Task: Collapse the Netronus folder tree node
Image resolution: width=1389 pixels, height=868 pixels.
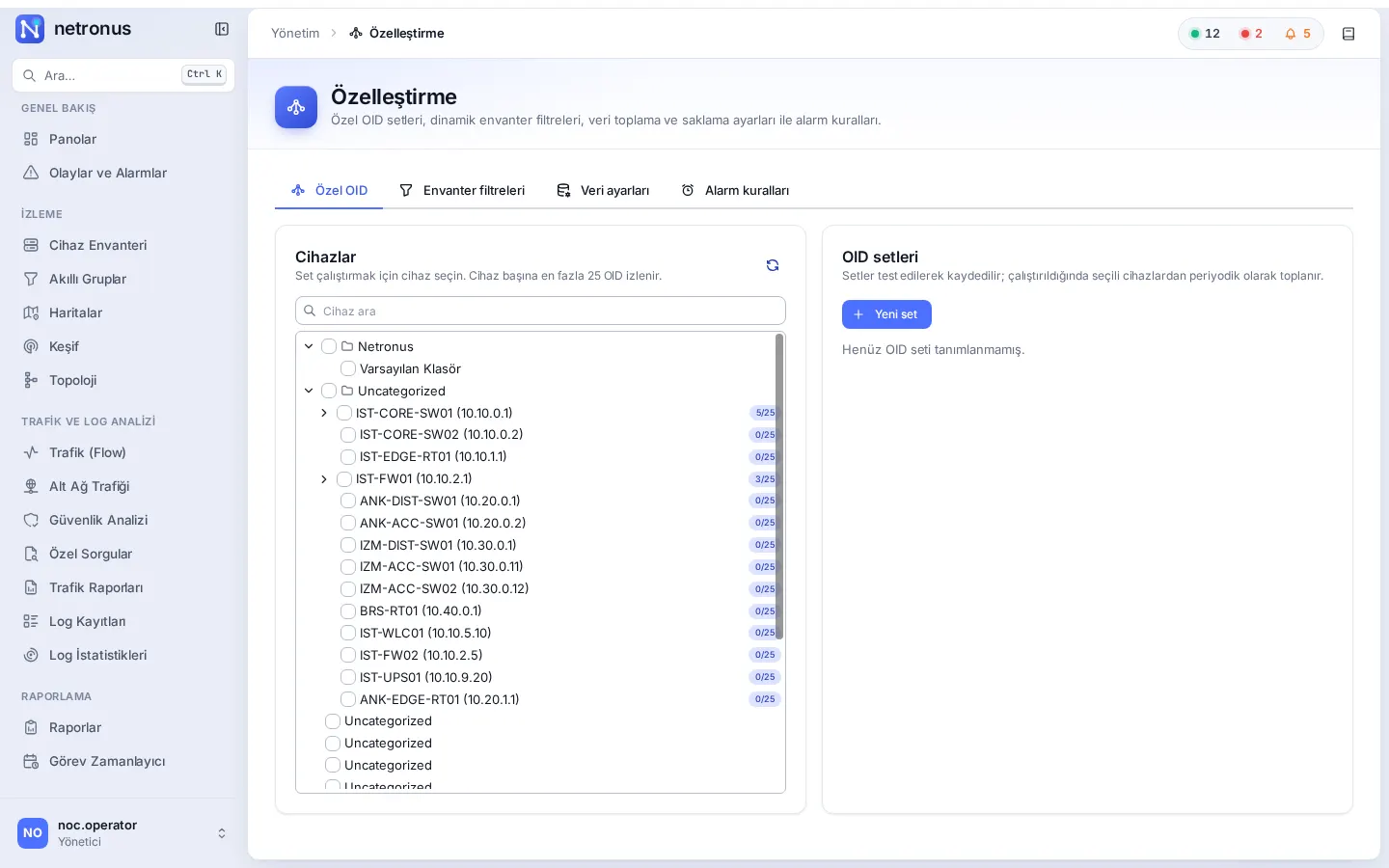Action: pyautogui.click(x=309, y=346)
